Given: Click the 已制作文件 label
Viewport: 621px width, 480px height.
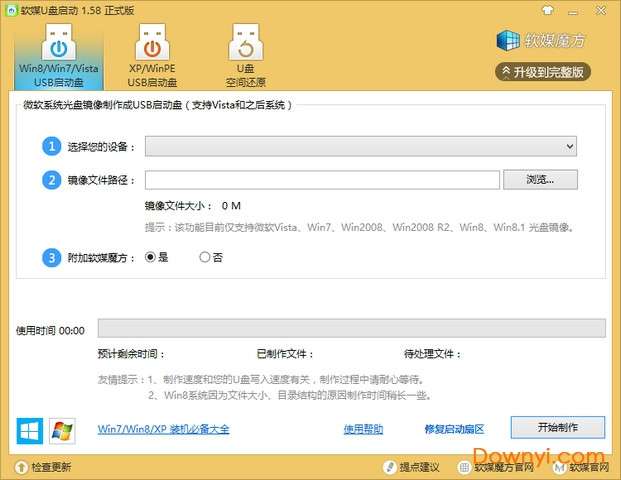Looking at the screenshot, I should coord(285,354).
